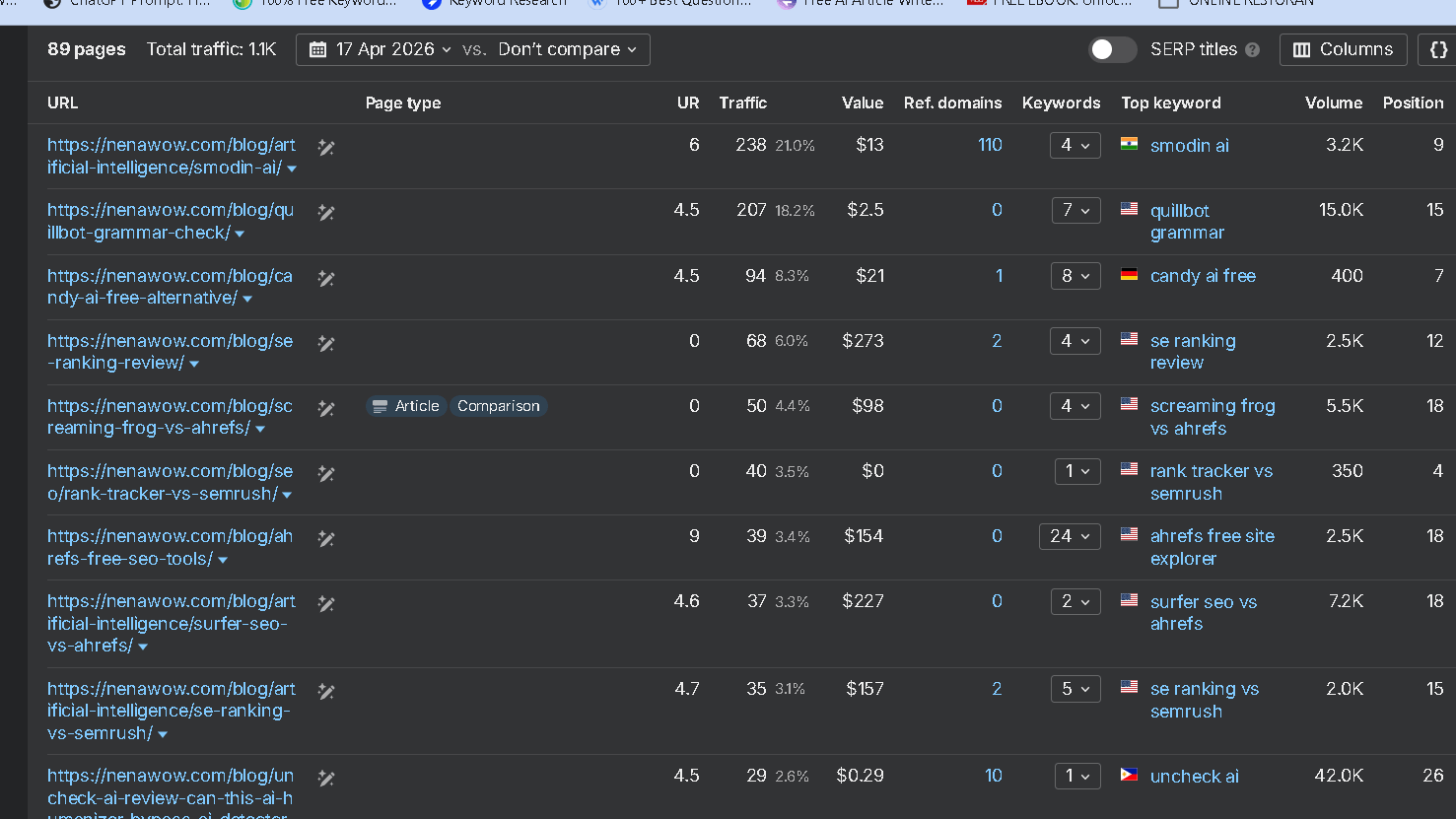Click the smodin ai top keyword link

point(1189,146)
